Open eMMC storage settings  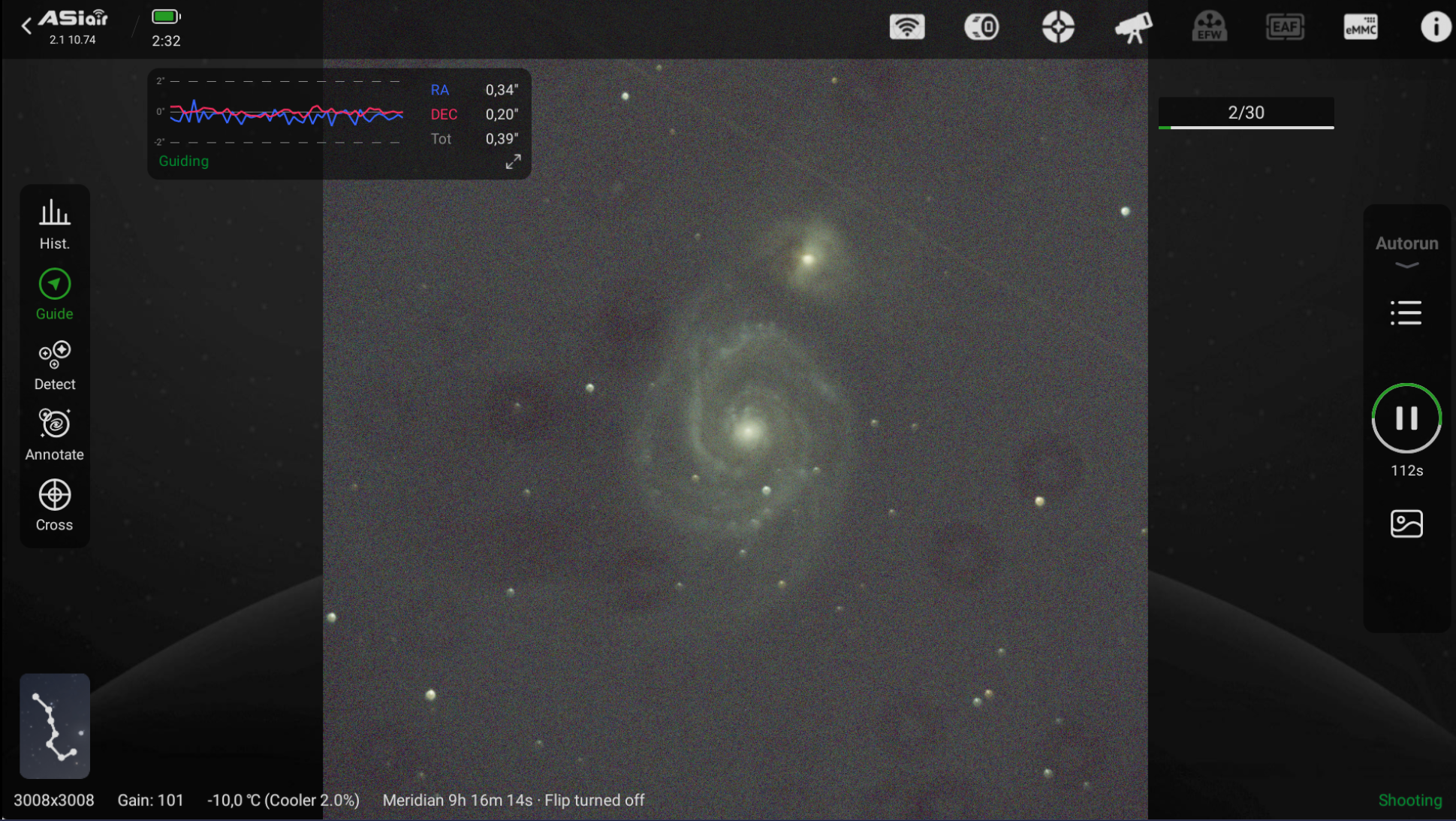tap(1361, 27)
